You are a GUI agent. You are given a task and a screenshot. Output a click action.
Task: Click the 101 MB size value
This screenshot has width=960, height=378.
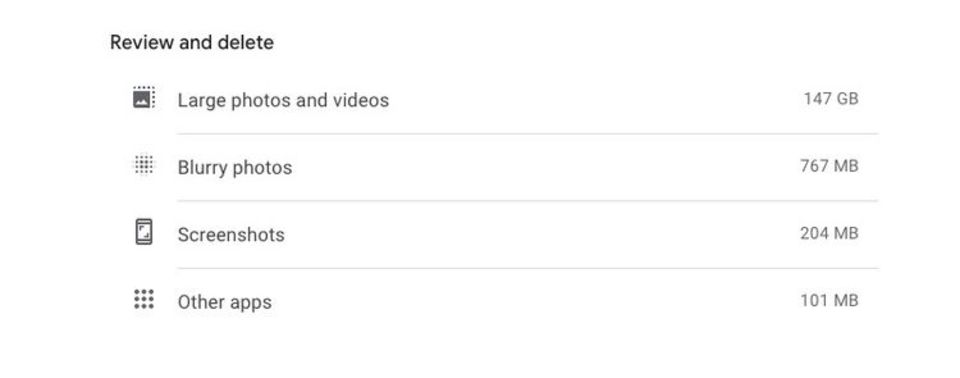[829, 301]
